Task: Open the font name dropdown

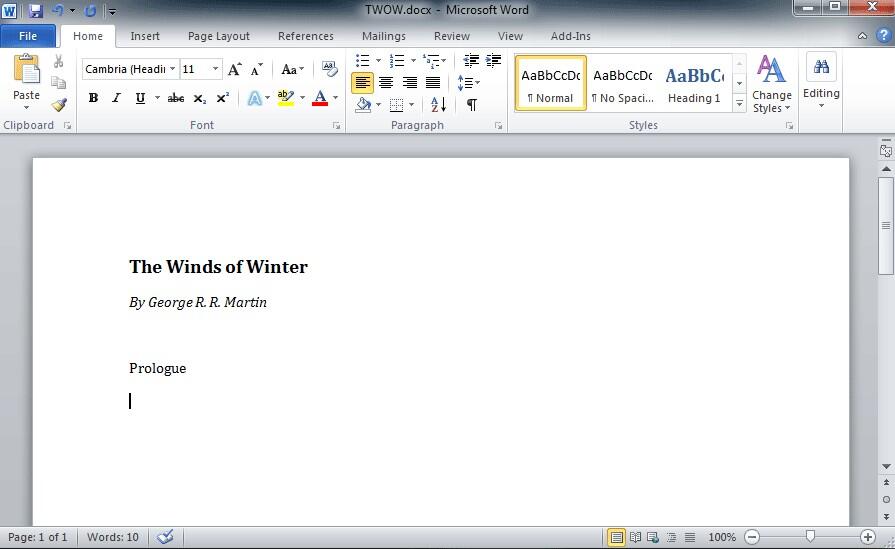Action: point(172,69)
